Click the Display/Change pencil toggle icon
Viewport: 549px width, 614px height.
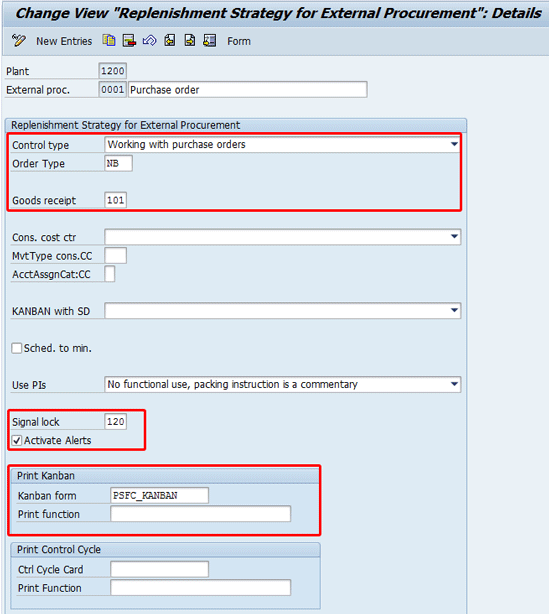(x=18, y=41)
